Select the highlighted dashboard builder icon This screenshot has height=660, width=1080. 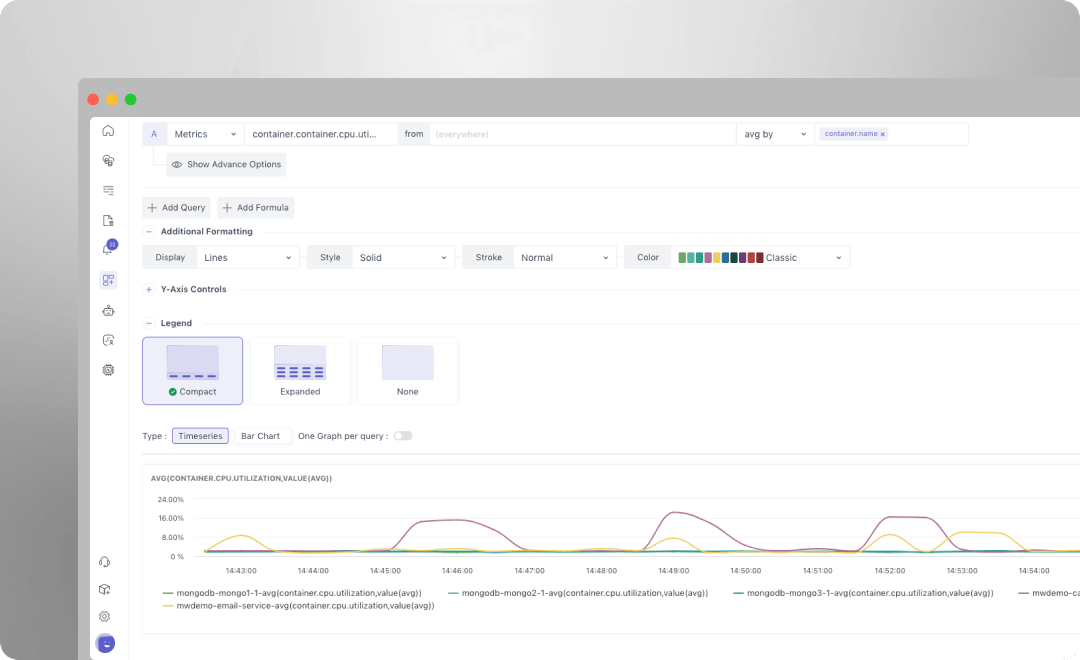(x=107, y=280)
